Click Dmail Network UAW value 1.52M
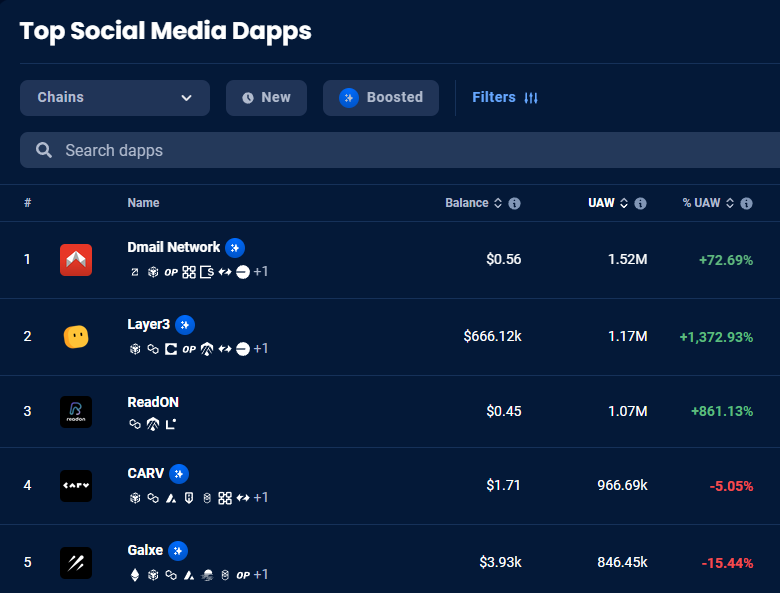Viewport: 780px width, 593px height. coord(628,259)
